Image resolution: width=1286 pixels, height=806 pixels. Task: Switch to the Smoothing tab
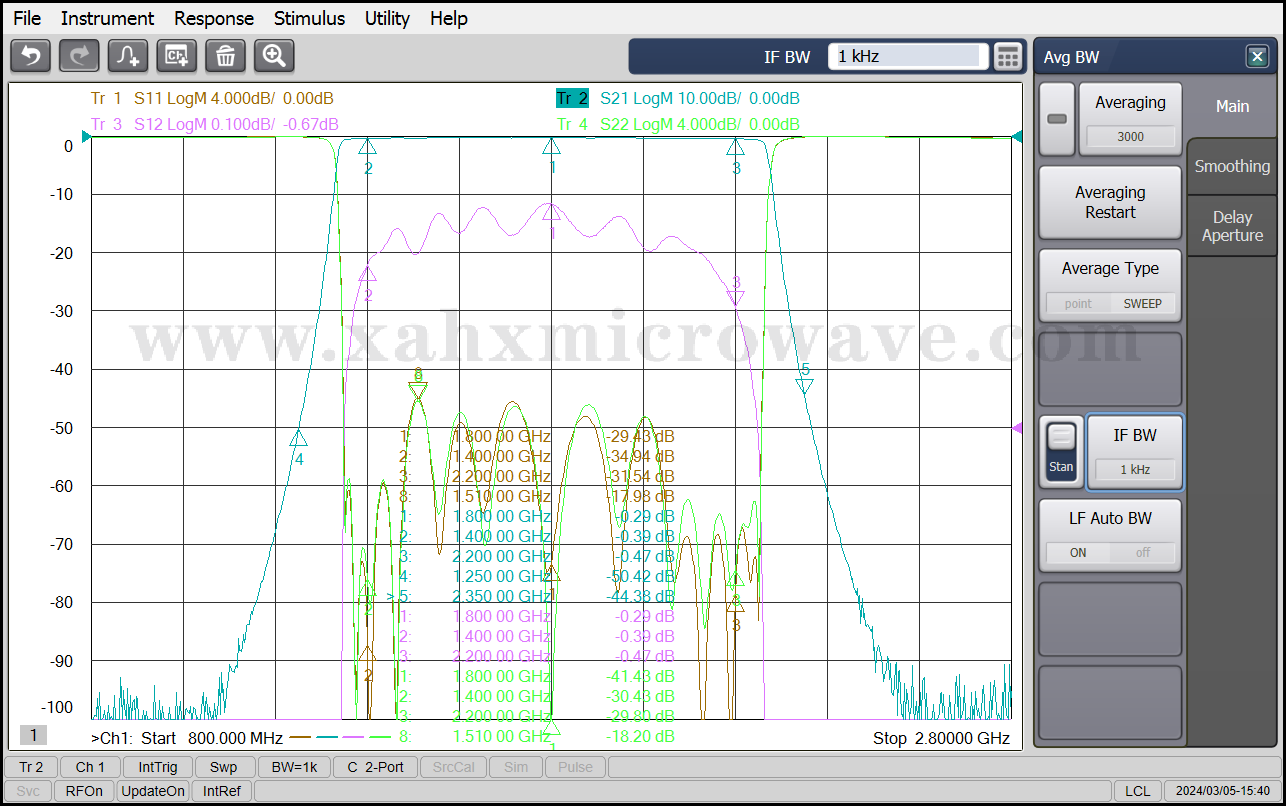click(1232, 166)
